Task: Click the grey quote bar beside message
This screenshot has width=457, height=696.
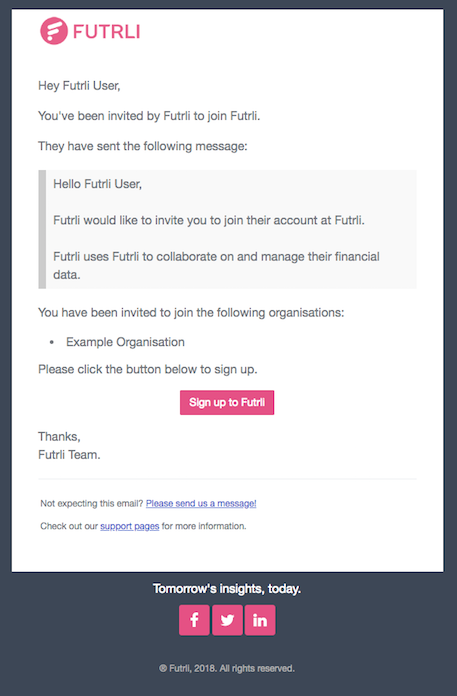Action: tap(42, 229)
